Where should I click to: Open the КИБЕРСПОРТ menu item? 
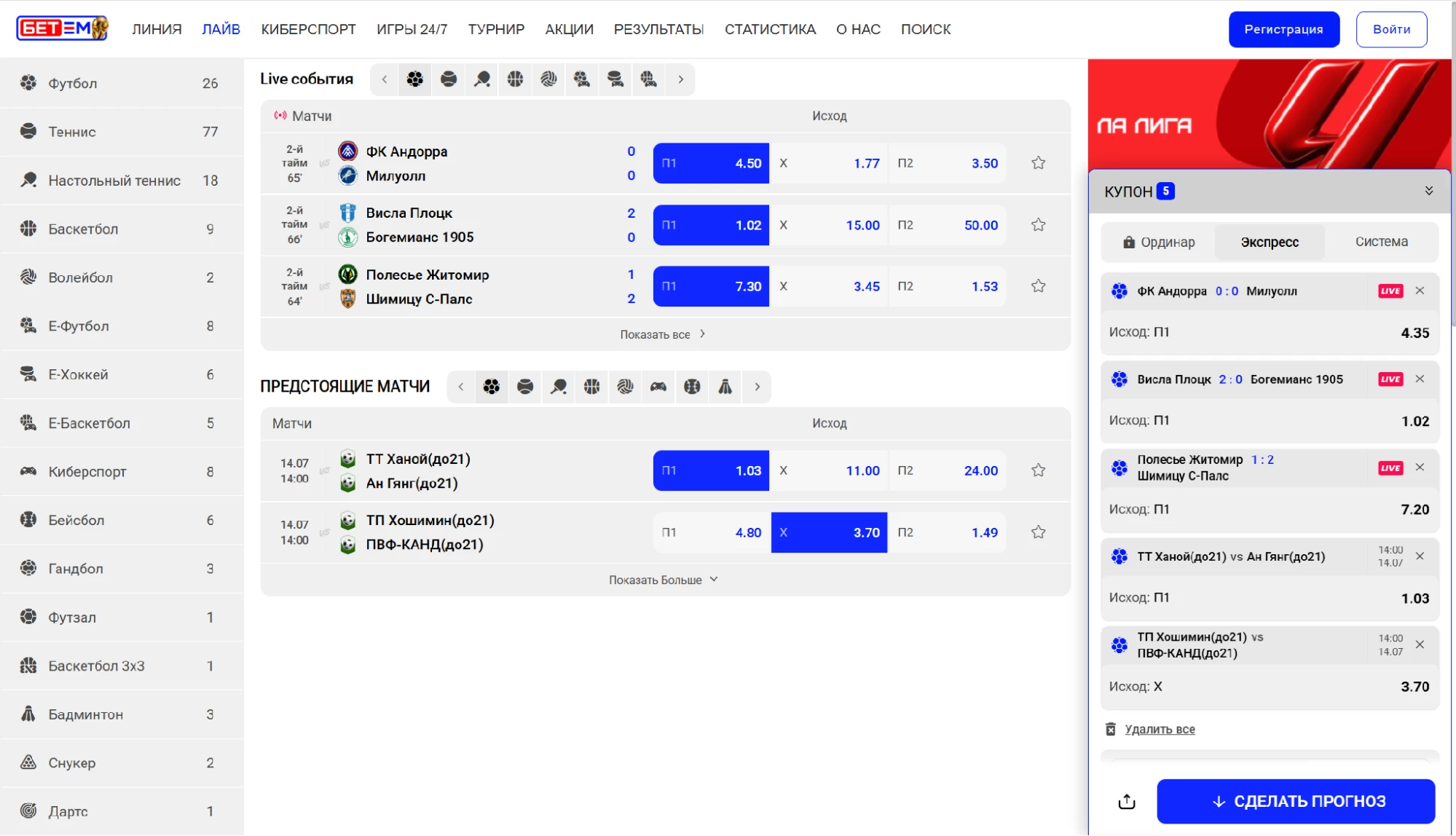coord(308,29)
